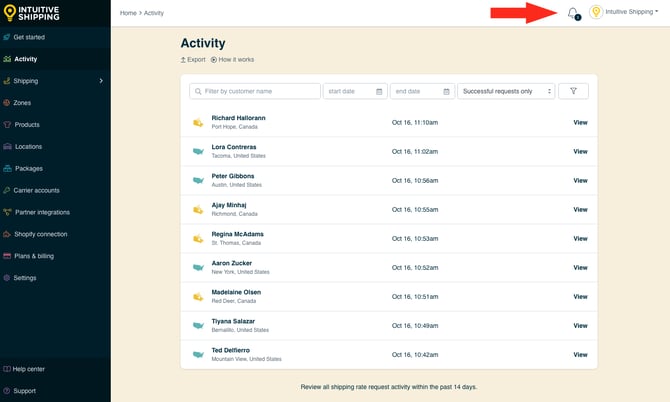Click US map icon beside Ted Delfierro
The image size is (670, 402).
[x=198, y=355]
